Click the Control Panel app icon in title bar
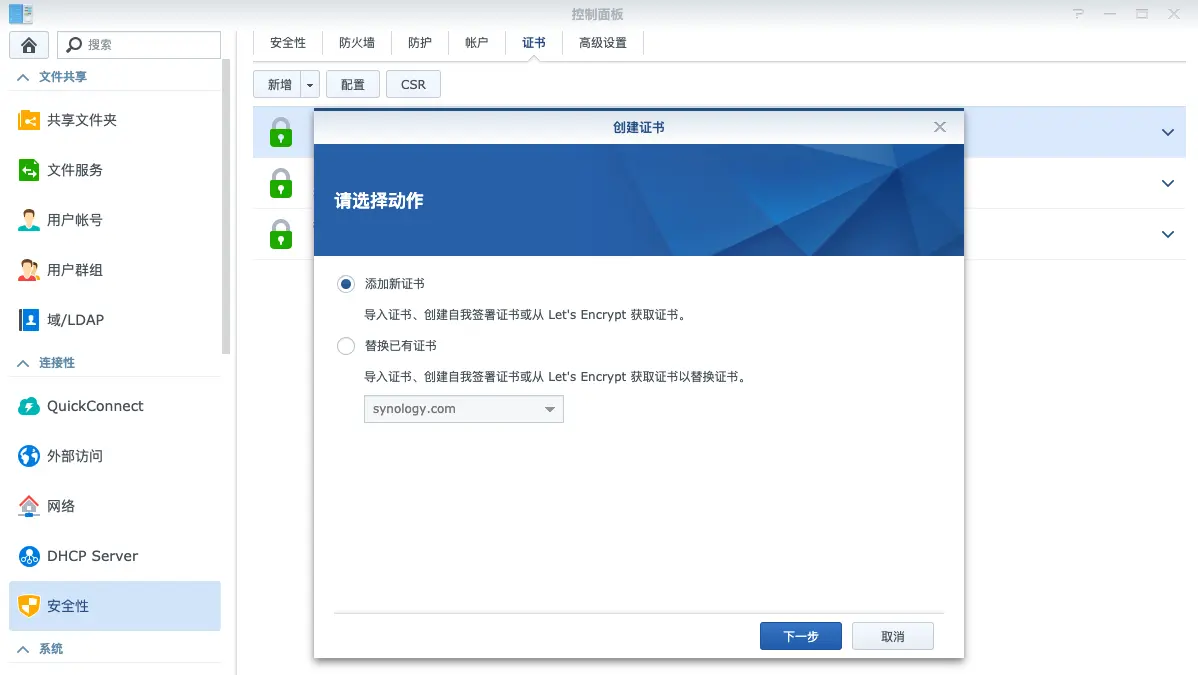Screen dimensions: 1198x675 pos(21,14)
